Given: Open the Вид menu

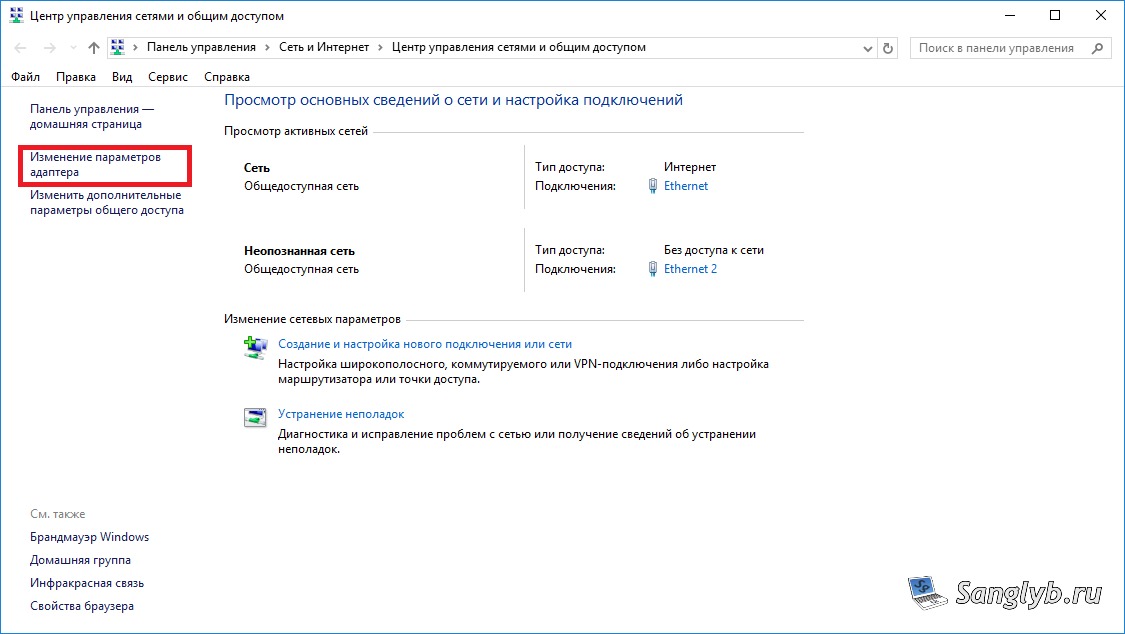Looking at the screenshot, I should pyautogui.click(x=122, y=77).
